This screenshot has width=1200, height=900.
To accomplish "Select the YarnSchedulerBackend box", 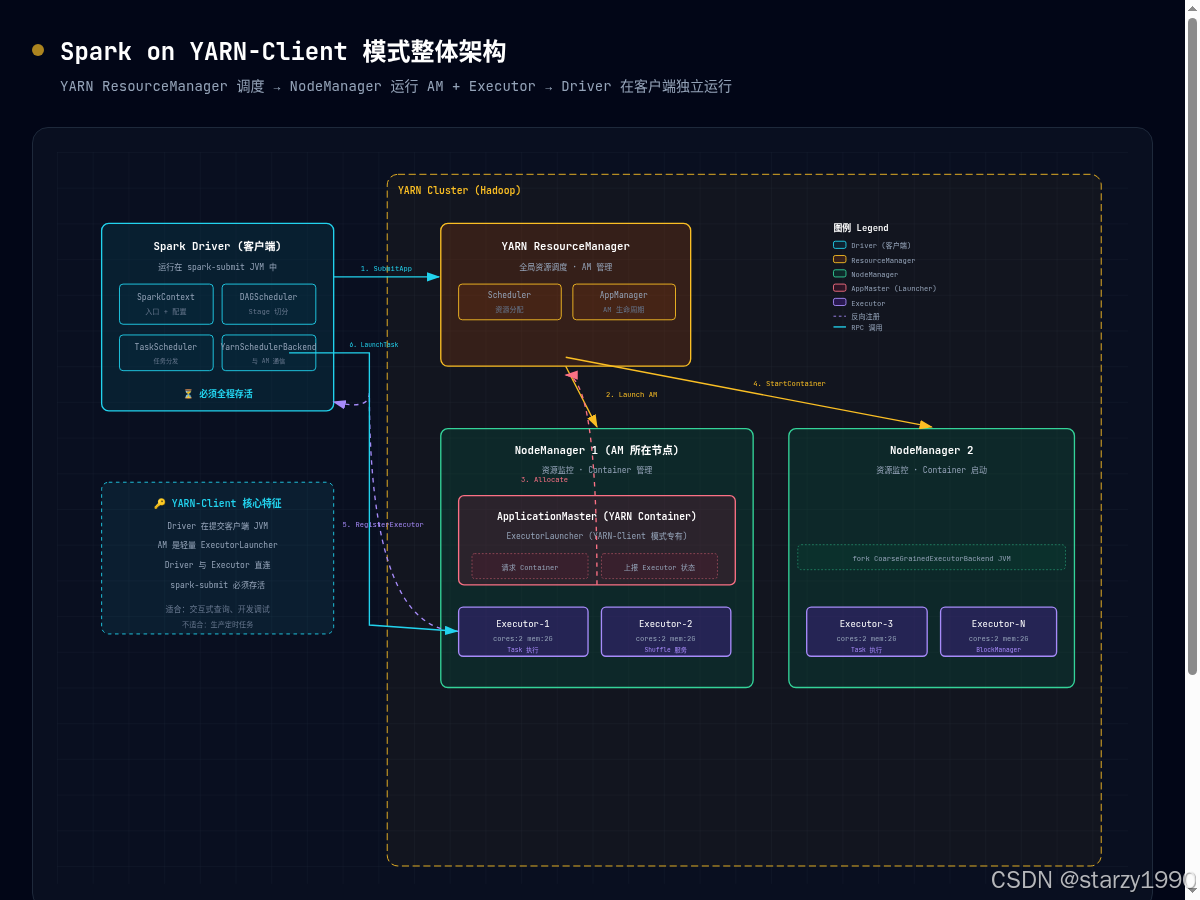I will click(268, 353).
